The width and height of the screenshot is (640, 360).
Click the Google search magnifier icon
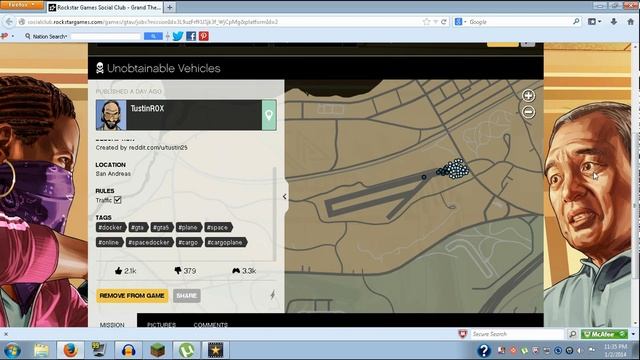576,22
